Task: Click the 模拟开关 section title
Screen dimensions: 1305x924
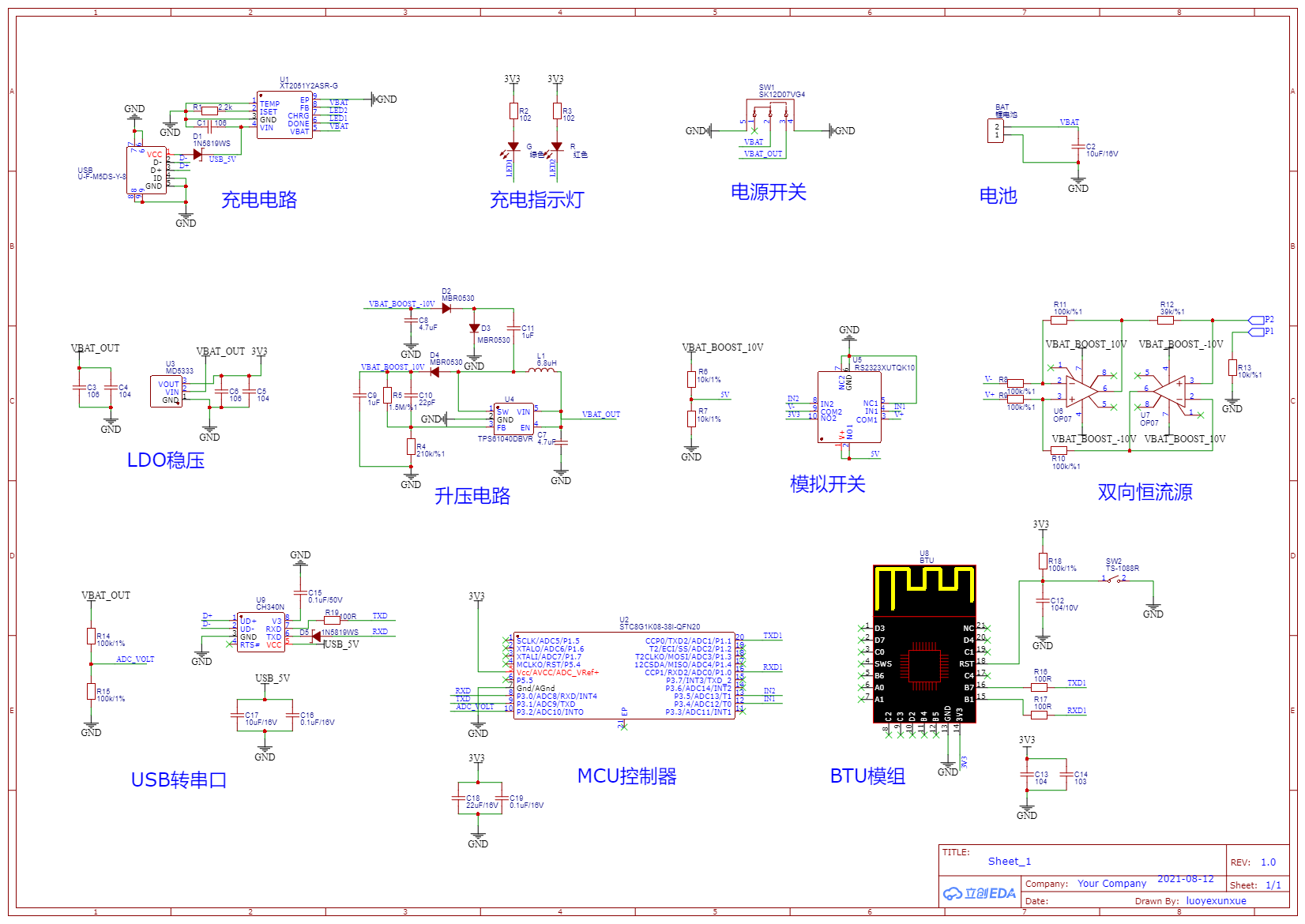Action: pyautogui.click(x=828, y=484)
